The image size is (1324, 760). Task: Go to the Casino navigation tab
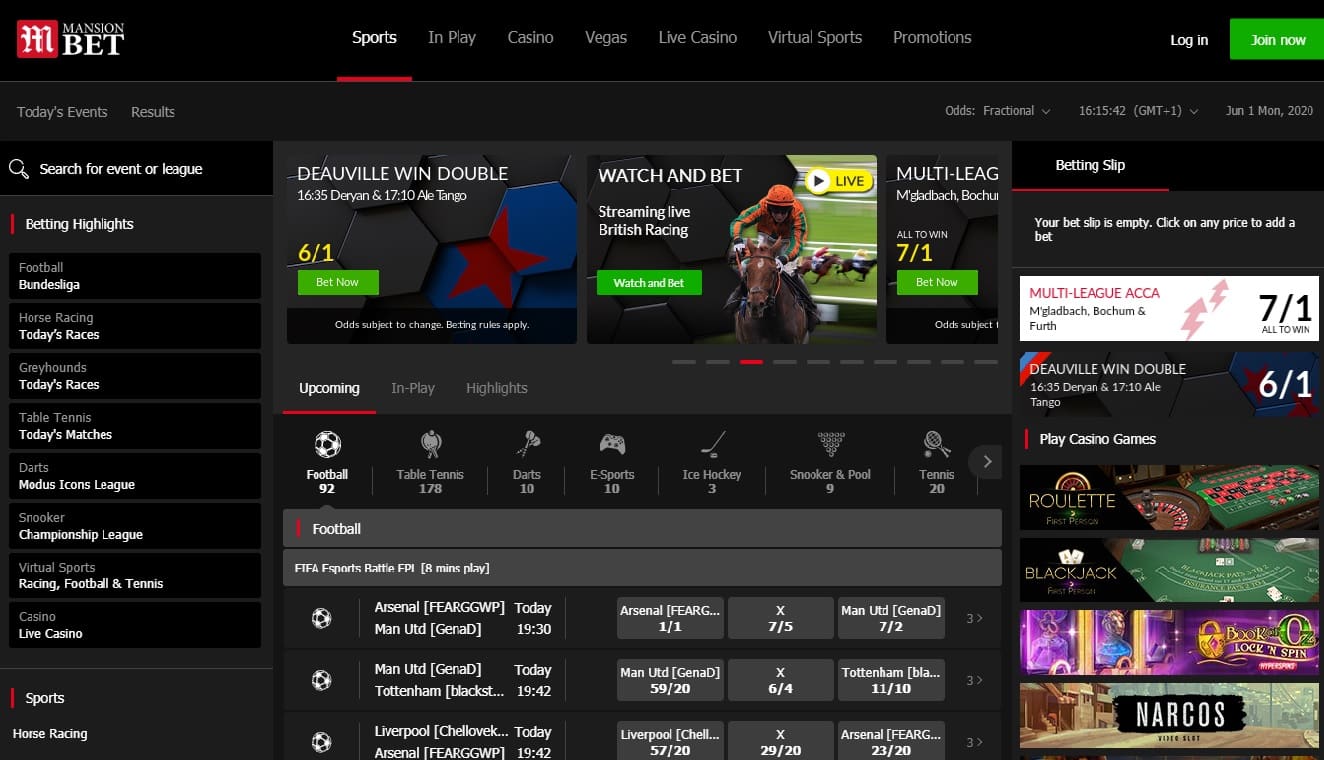[530, 38]
